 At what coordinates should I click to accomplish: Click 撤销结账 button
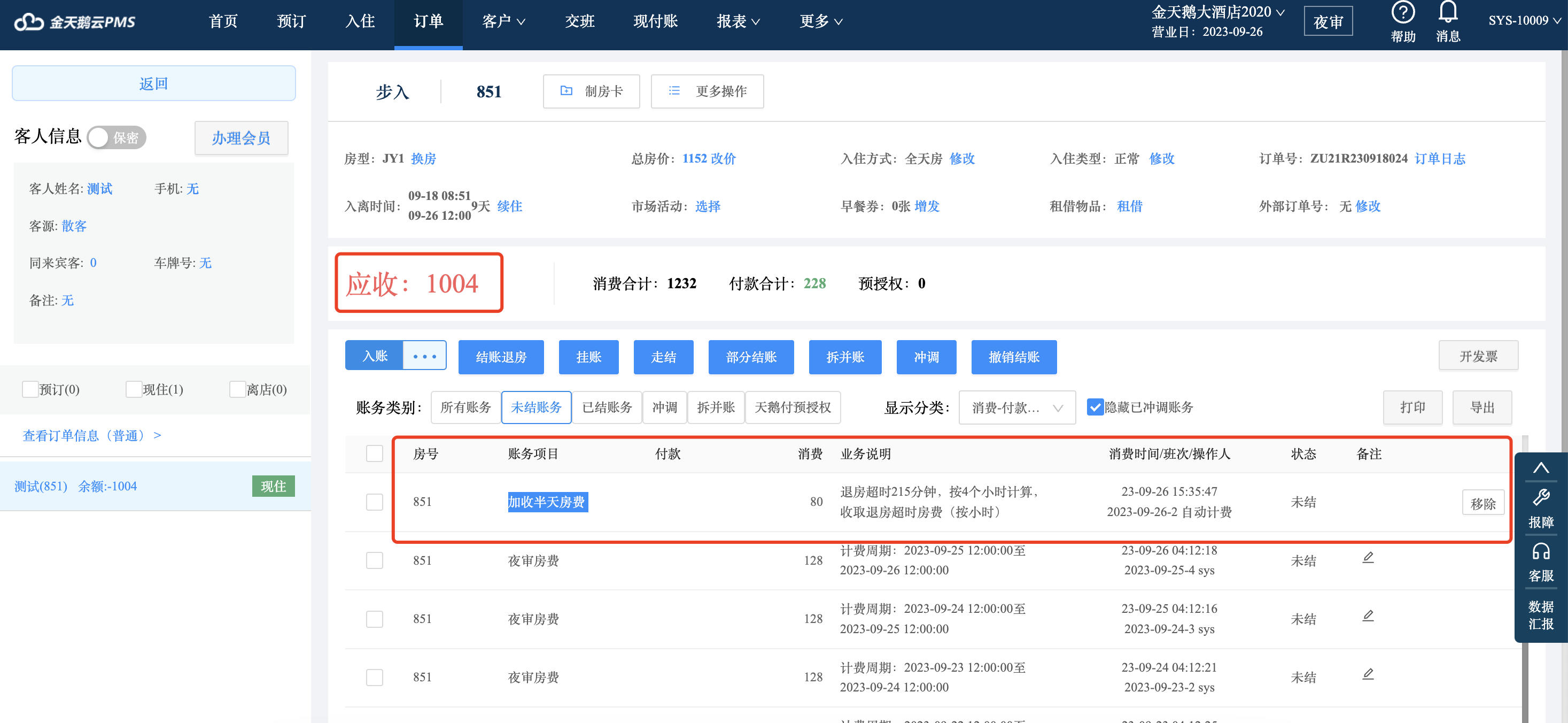pyautogui.click(x=1013, y=357)
